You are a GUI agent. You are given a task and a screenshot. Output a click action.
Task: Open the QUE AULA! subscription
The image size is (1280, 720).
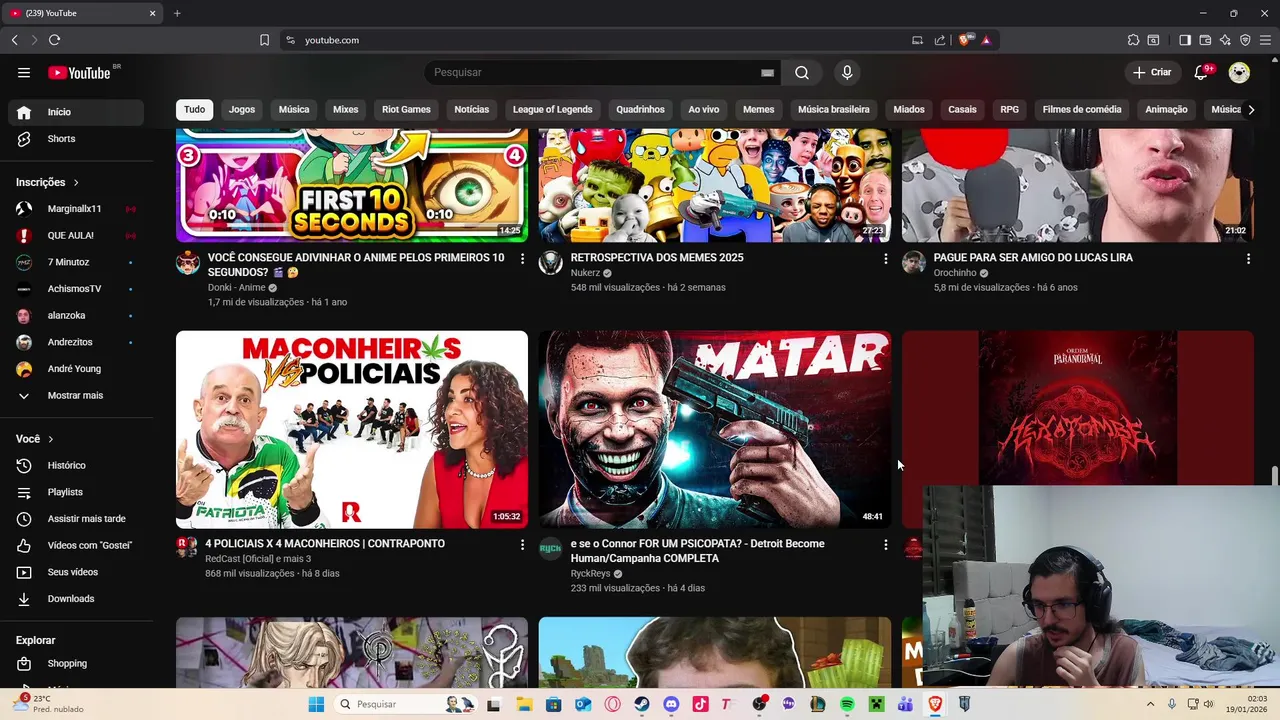pyautogui.click(x=72, y=235)
